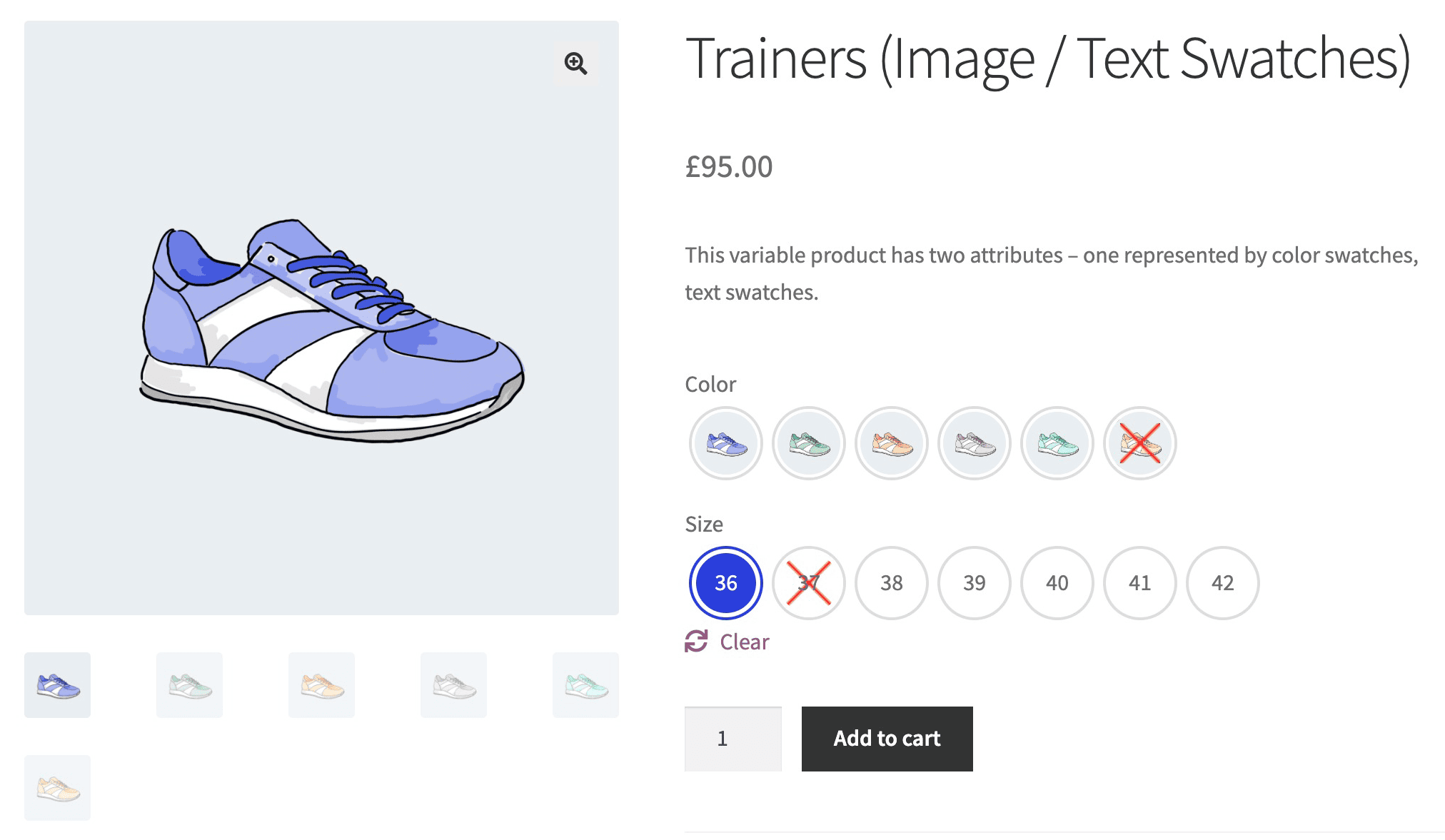Image resolution: width=1445 pixels, height=840 pixels.
Task: Click the quantity input field
Action: coord(733,739)
